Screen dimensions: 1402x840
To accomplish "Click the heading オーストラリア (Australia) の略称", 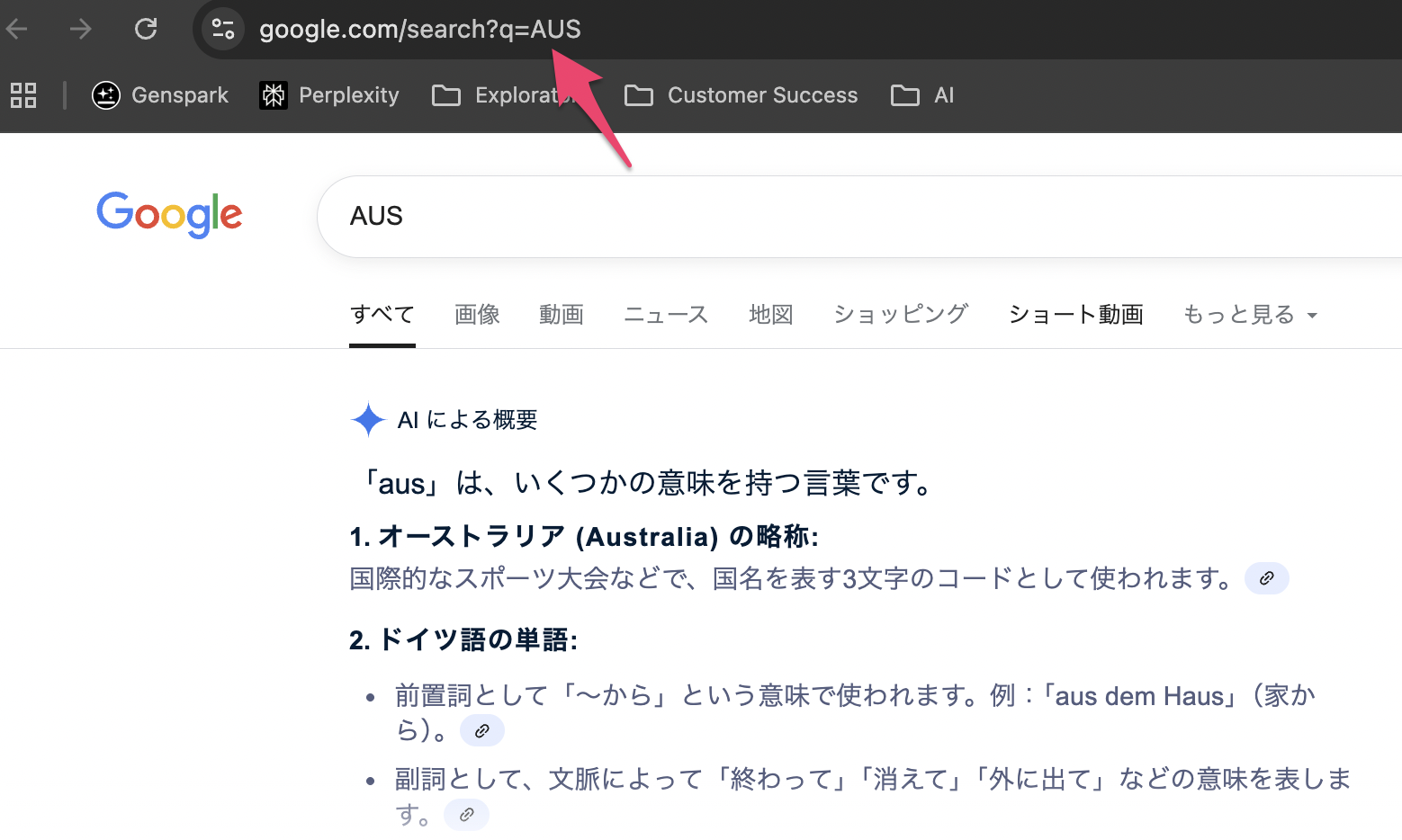I will click(x=584, y=537).
